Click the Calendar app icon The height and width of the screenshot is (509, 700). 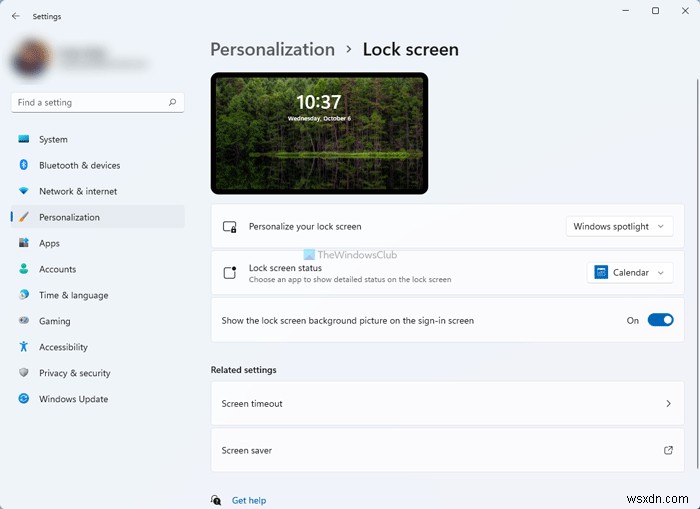[x=601, y=272]
